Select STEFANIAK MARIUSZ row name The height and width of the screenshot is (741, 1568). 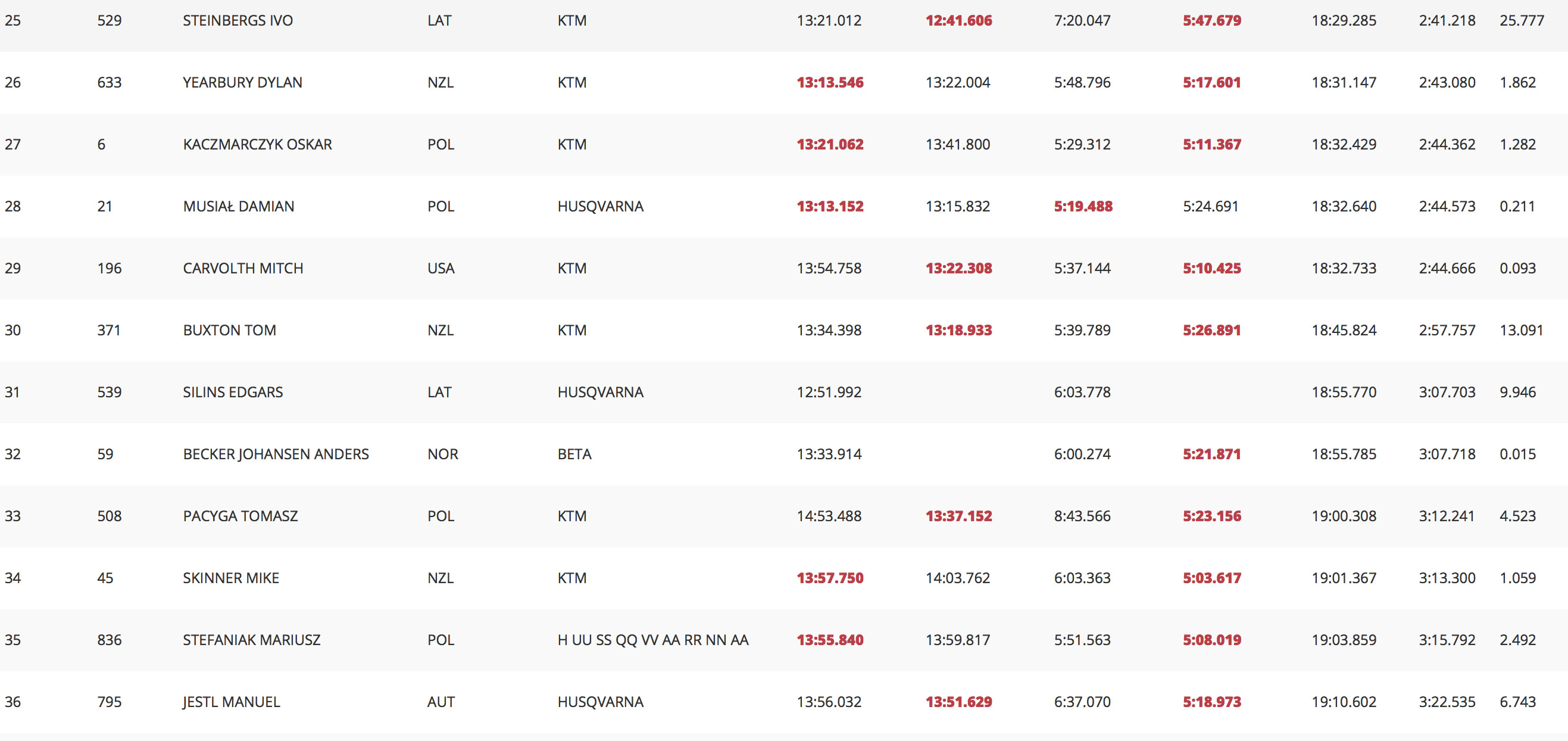point(251,640)
